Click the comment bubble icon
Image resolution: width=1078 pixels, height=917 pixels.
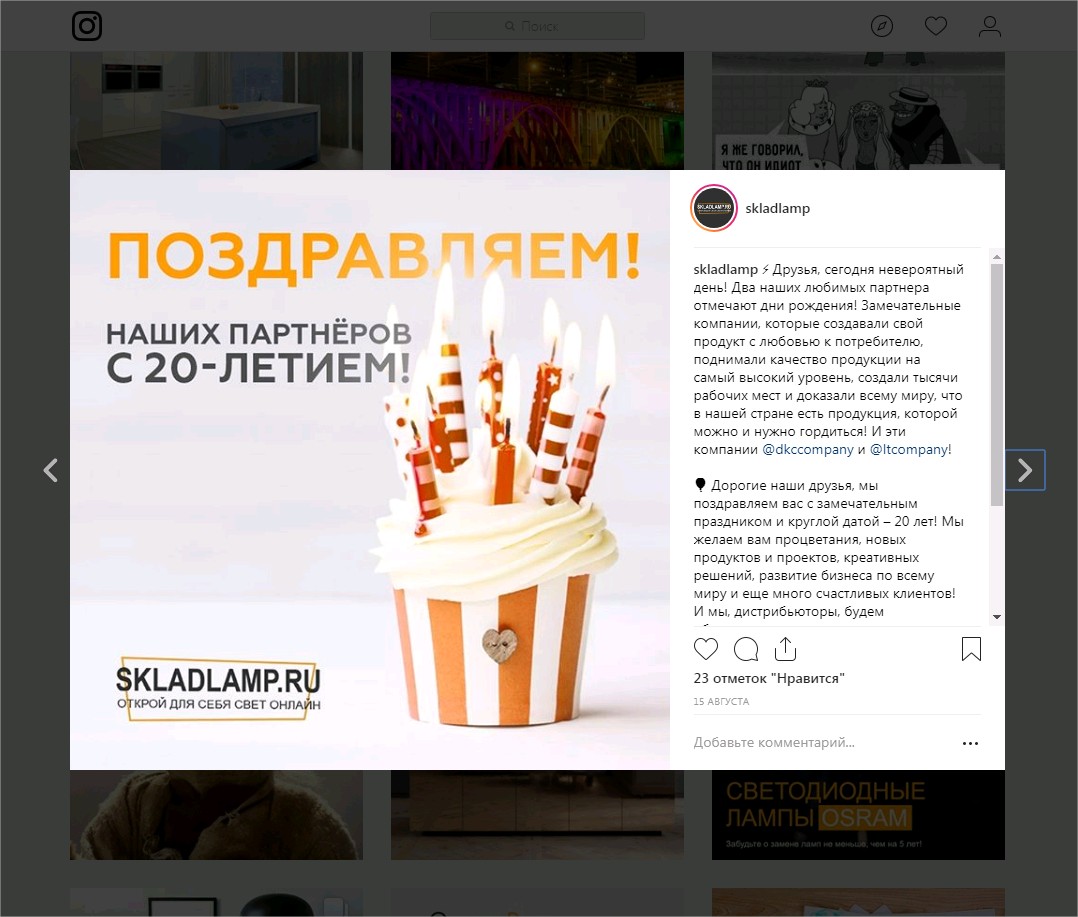(746, 649)
